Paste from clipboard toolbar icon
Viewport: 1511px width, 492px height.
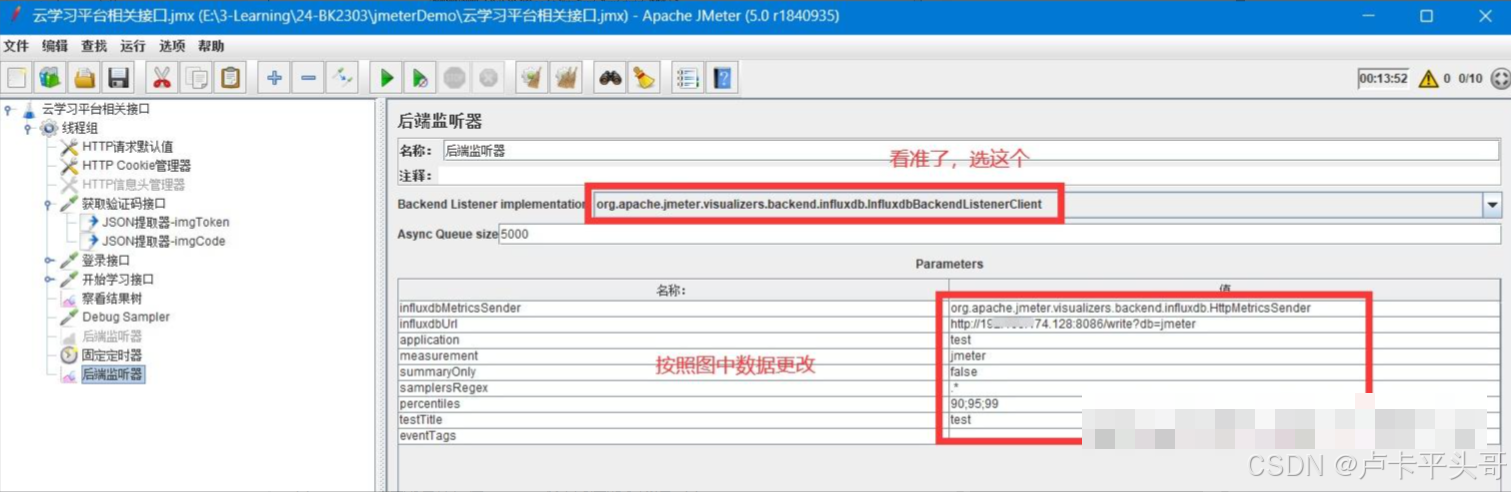(x=231, y=77)
